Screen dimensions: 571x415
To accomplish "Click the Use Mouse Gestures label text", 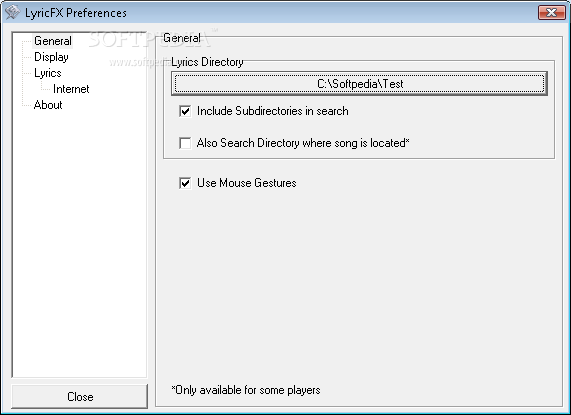I will tap(247, 183).
